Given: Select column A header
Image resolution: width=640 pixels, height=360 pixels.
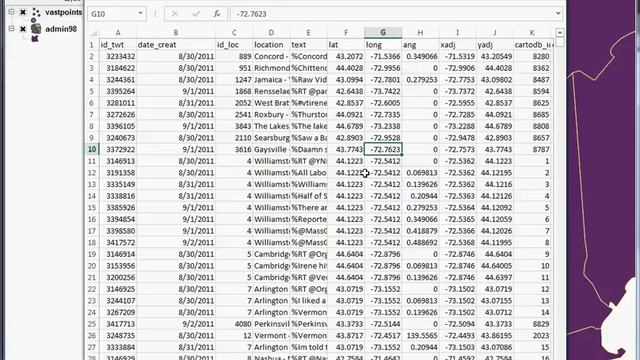Looking at the screenshot, I should [118, 33].
